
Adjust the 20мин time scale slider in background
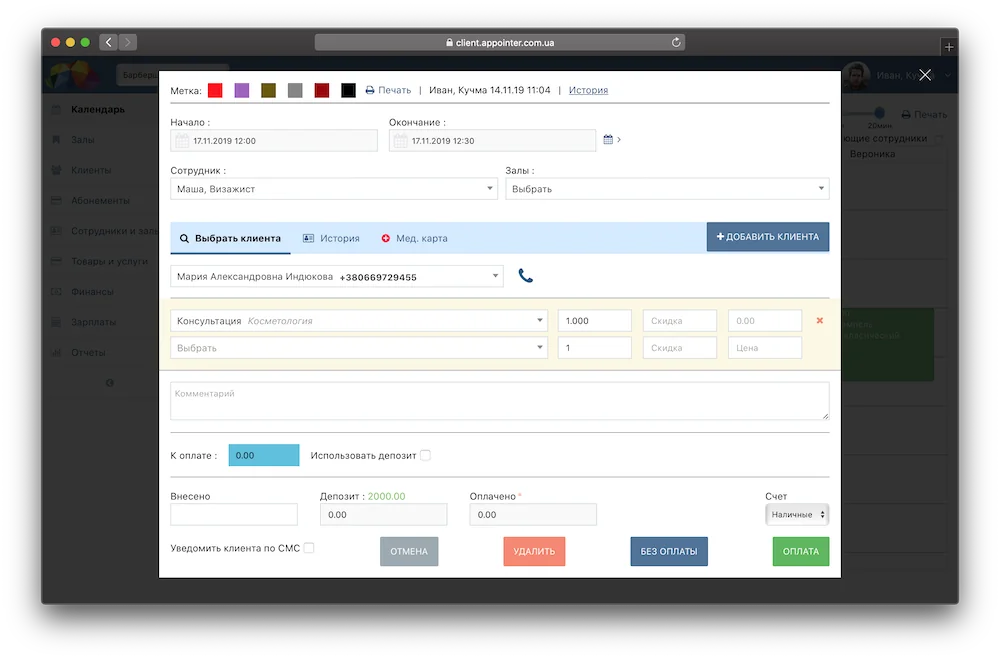coord(879,113)
